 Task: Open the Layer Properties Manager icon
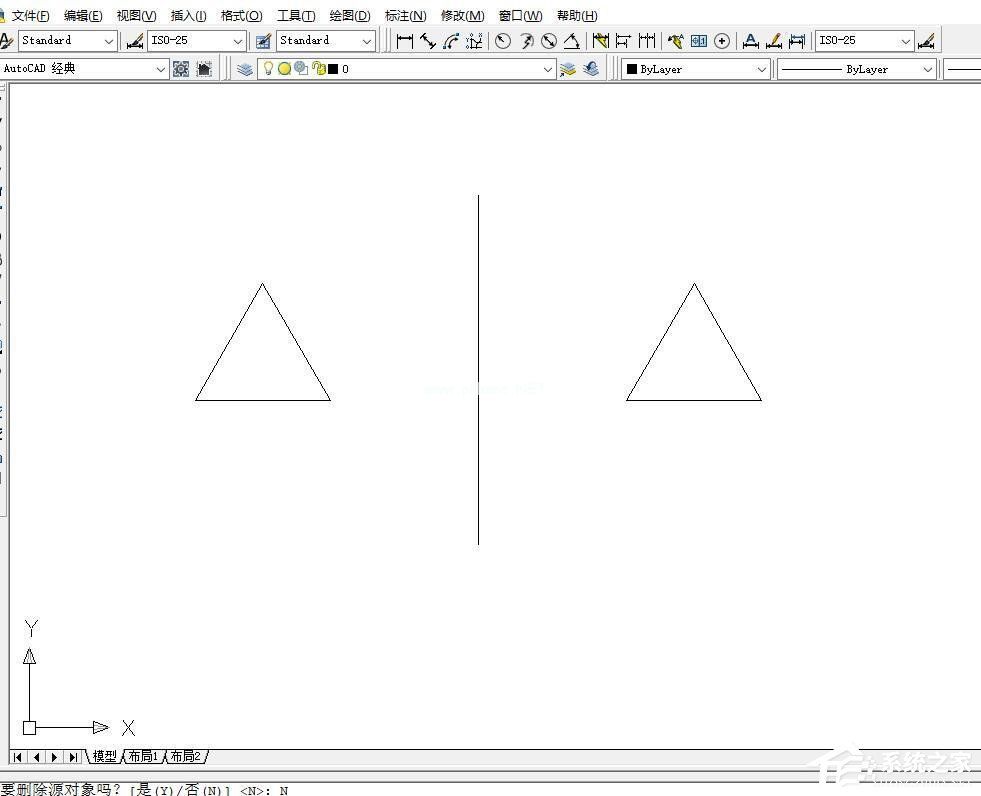245,69
